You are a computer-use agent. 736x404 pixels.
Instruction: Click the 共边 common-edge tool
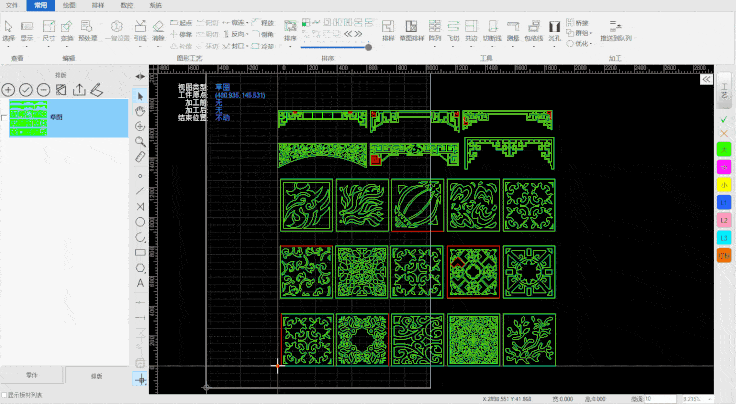471,30
